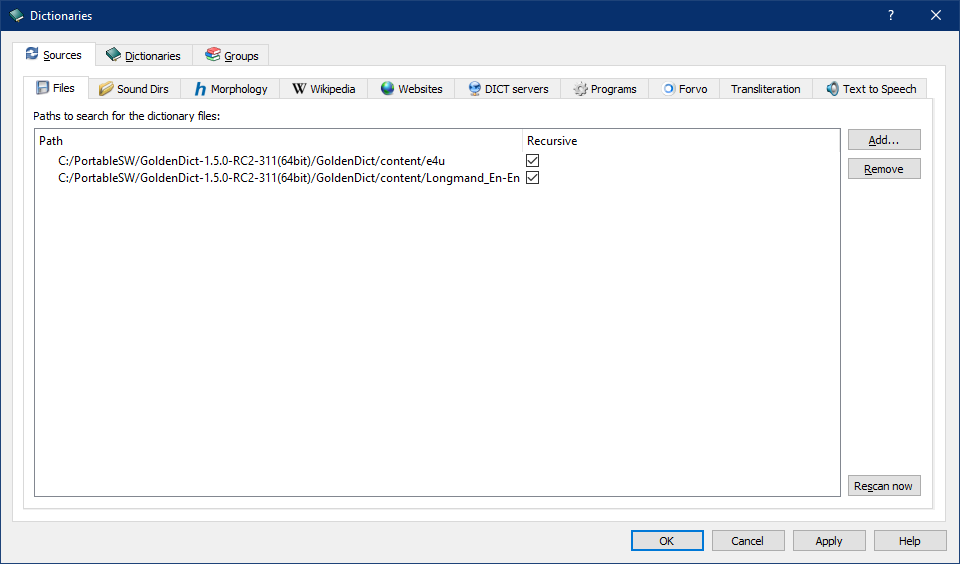Close the Dictionaries dialog window
The width and height of the screenshot is (960, 564).
click(936, 15)
